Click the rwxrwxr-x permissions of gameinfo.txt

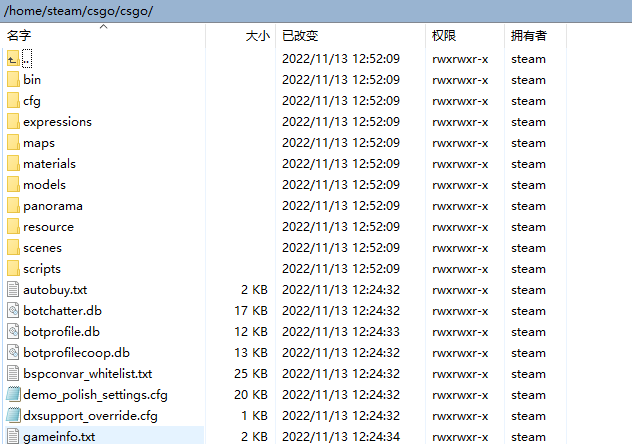click(460, 437)
